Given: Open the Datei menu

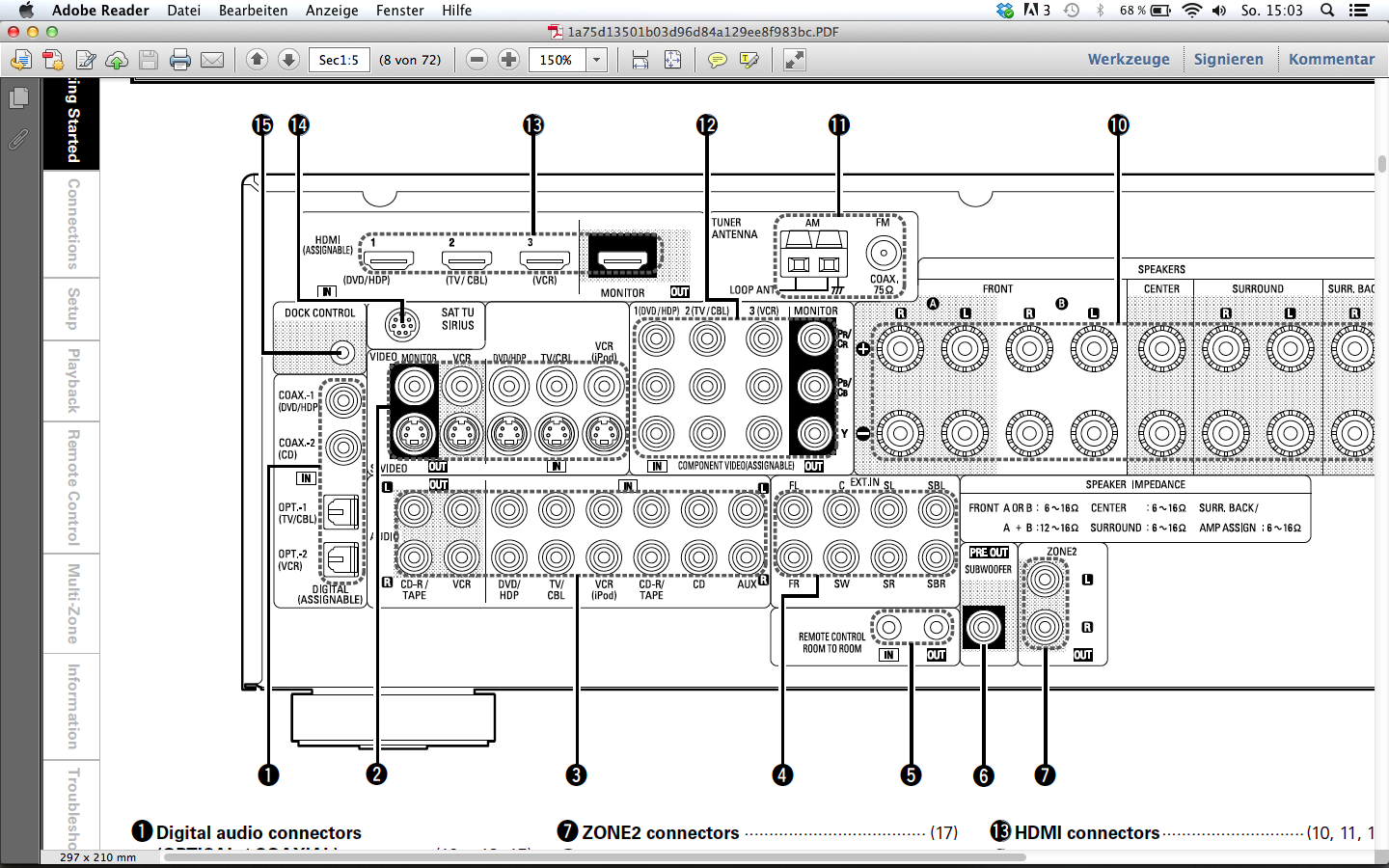Looking at the screenshot, I should (183, 11).
